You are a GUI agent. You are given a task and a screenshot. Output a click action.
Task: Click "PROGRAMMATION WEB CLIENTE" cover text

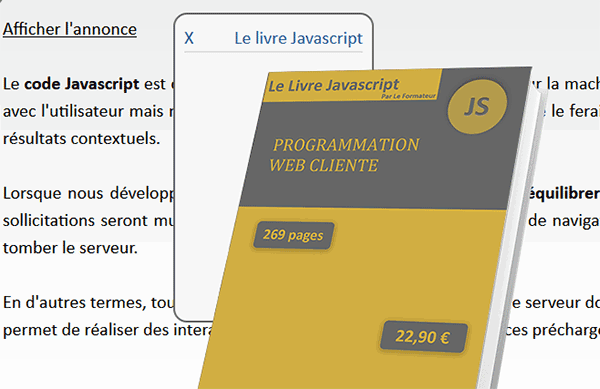pyautogui.click(x=344, y=155)
